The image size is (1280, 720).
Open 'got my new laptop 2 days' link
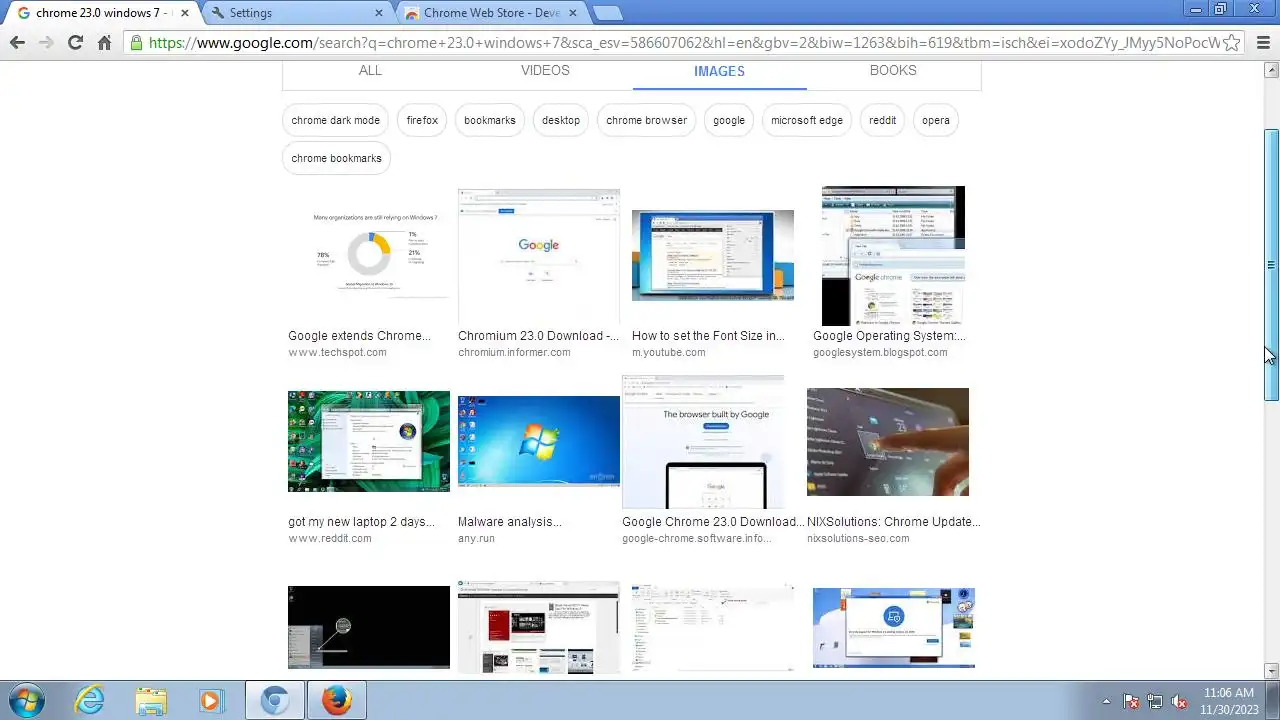click(x=362, y=522)
